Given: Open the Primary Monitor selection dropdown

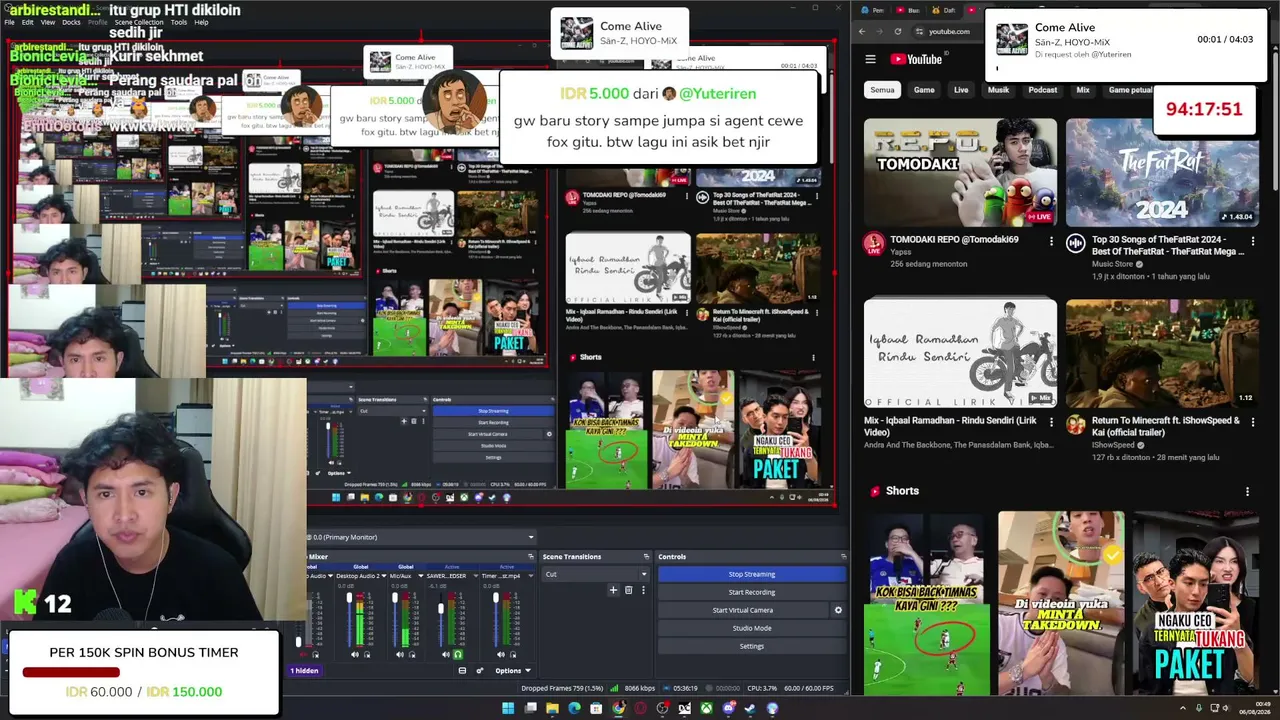Looking at the screenshot, I should click(422, 537).
